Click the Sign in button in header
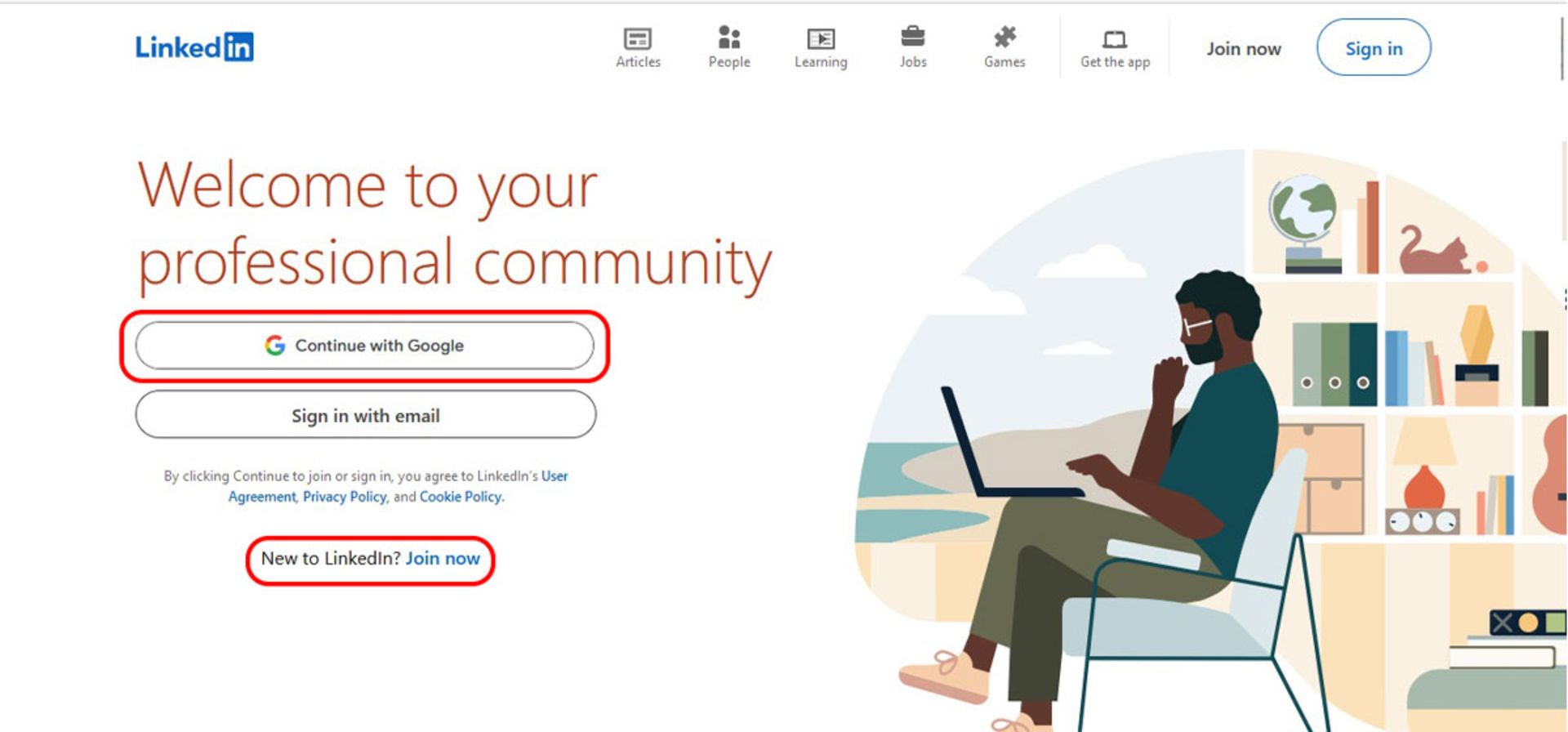 pos(1374,48)
